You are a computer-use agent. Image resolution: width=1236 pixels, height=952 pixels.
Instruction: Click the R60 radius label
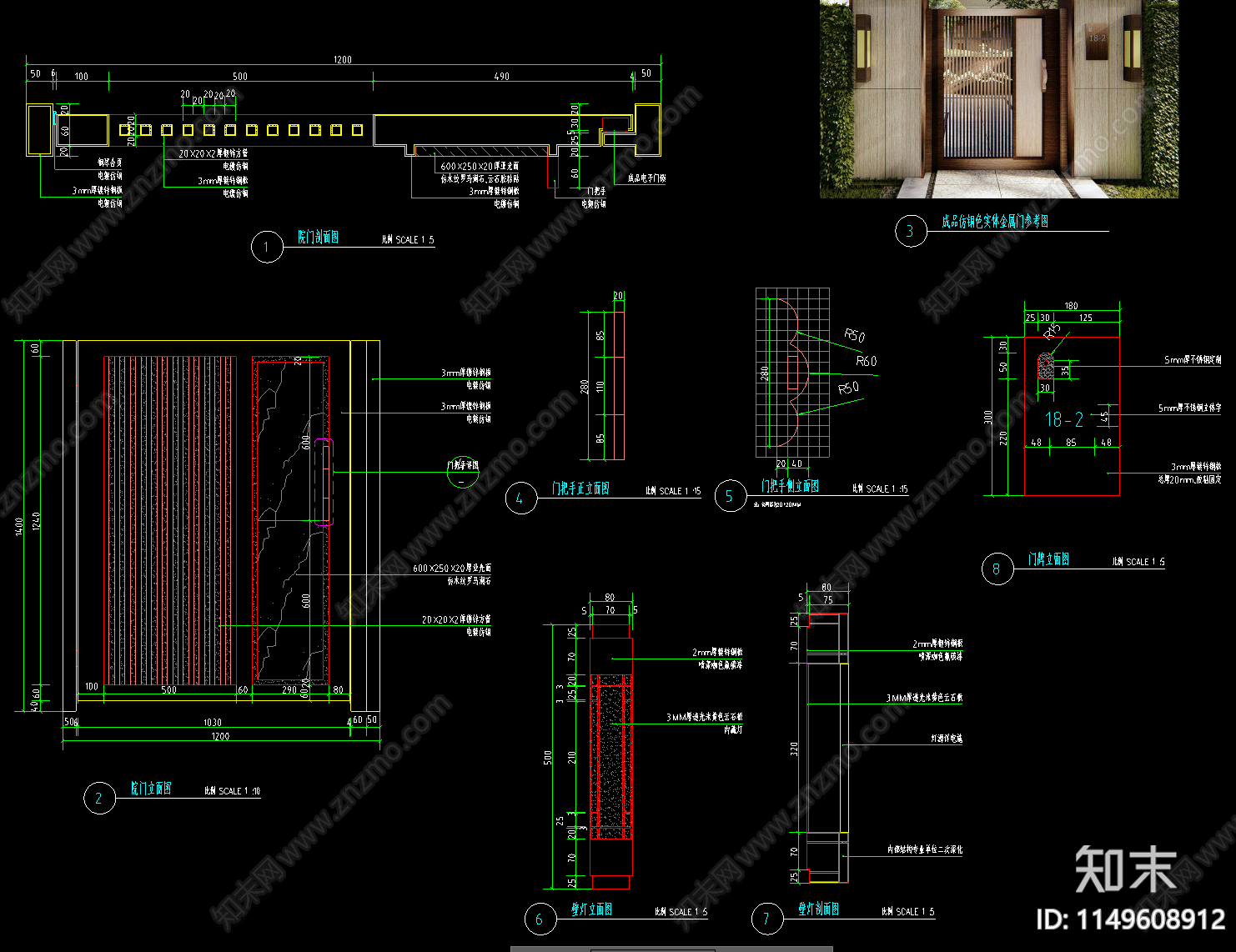point(867,362)
